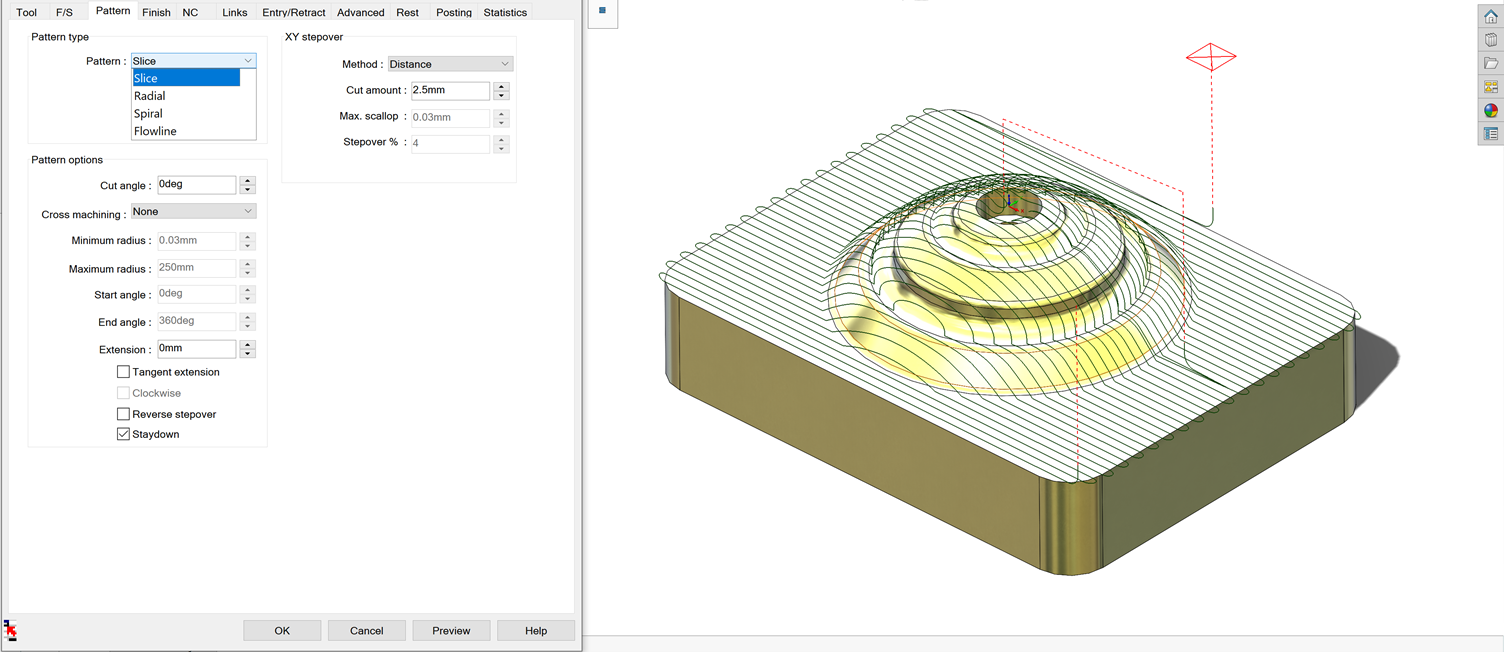
Task: Open the View Palette panel
Action: [x=1490, y=86]
